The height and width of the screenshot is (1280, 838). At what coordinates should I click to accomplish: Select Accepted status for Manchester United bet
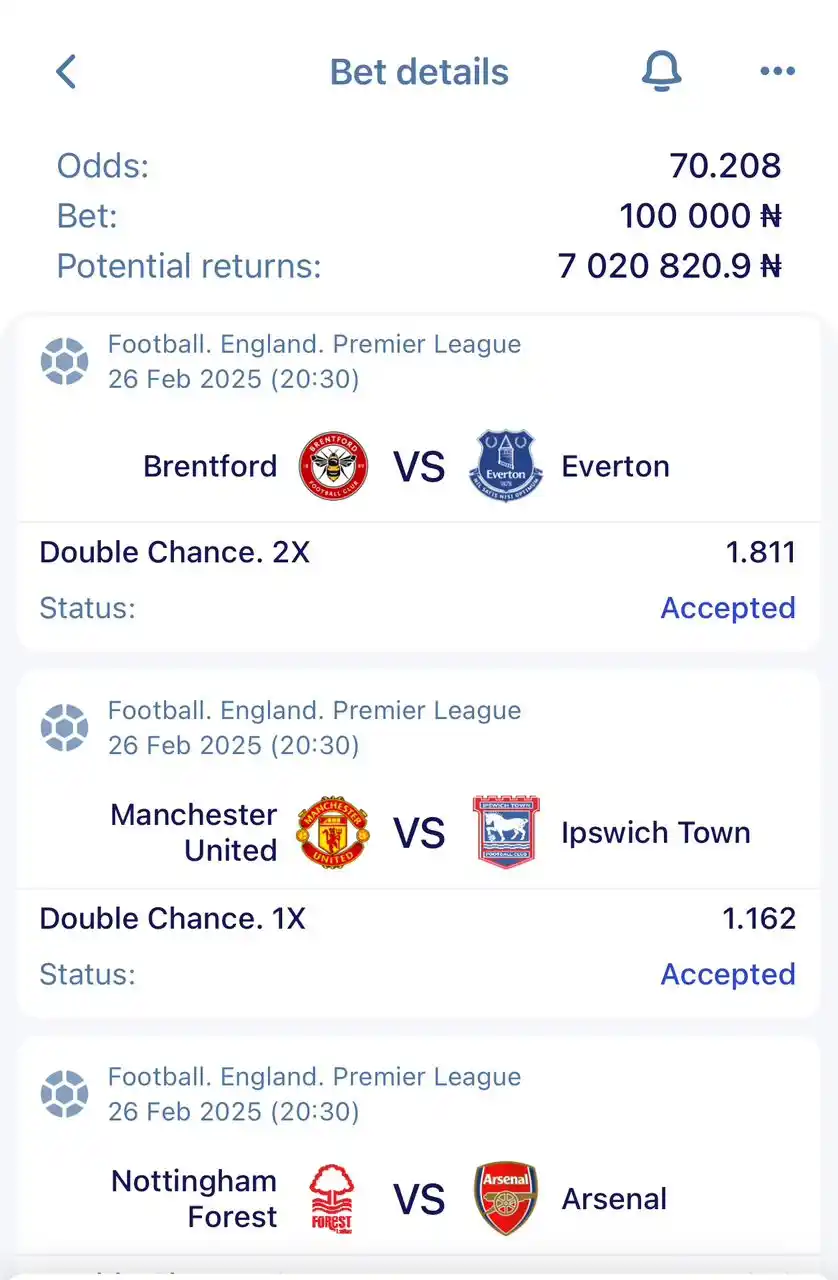click(x=728, y=974)
